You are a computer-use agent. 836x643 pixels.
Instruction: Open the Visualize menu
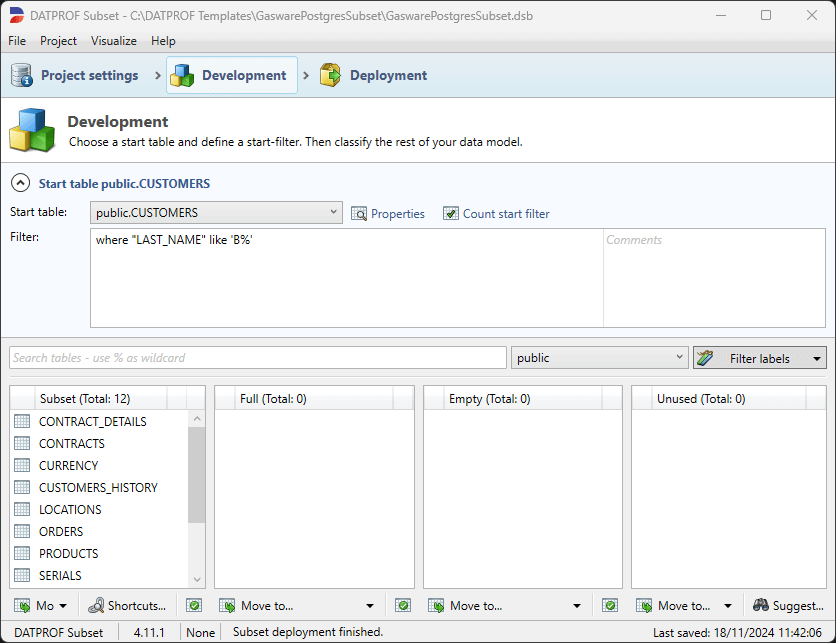(113, 41)
